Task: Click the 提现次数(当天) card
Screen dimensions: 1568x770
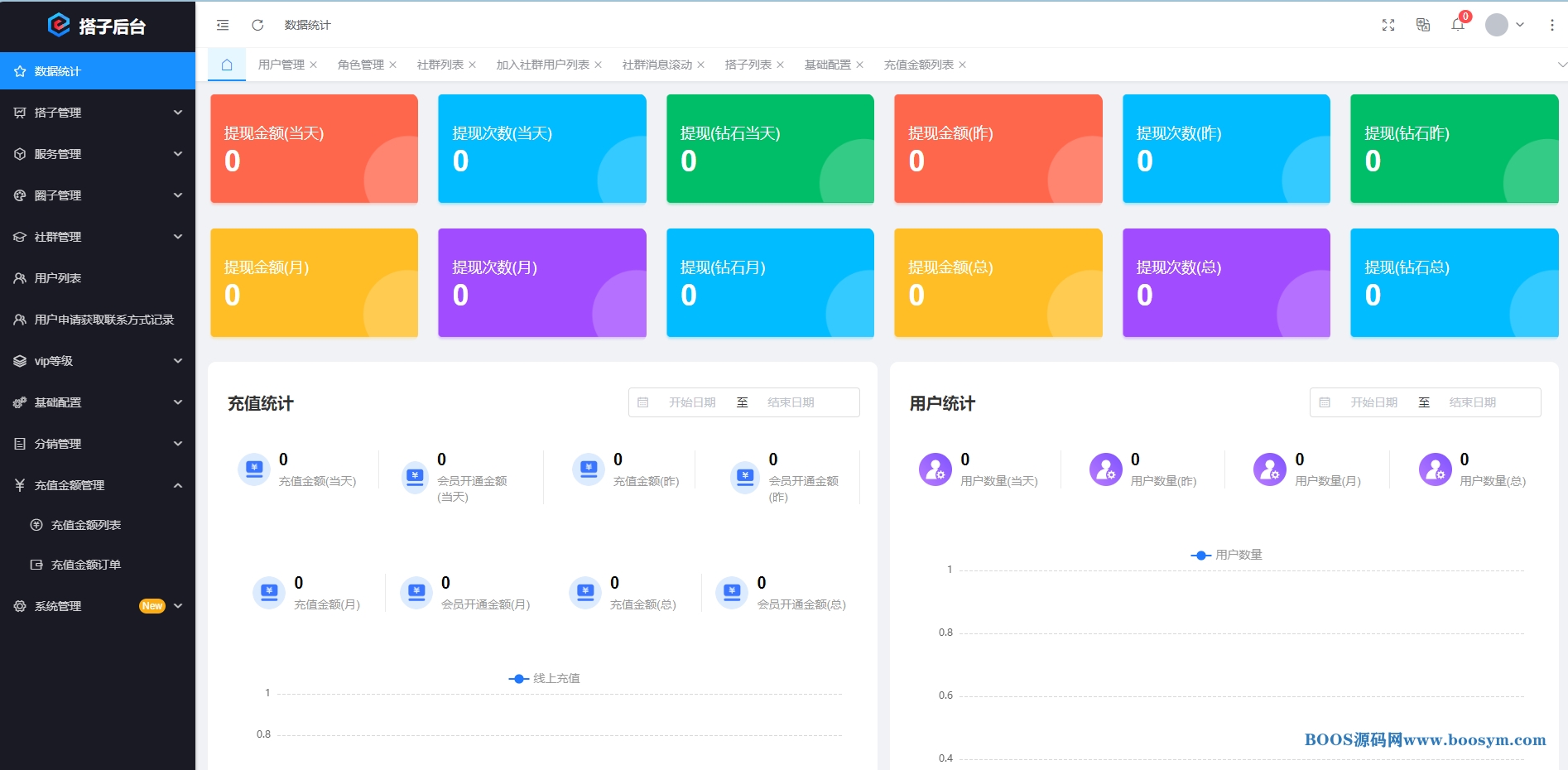Action: coord(542,148)
